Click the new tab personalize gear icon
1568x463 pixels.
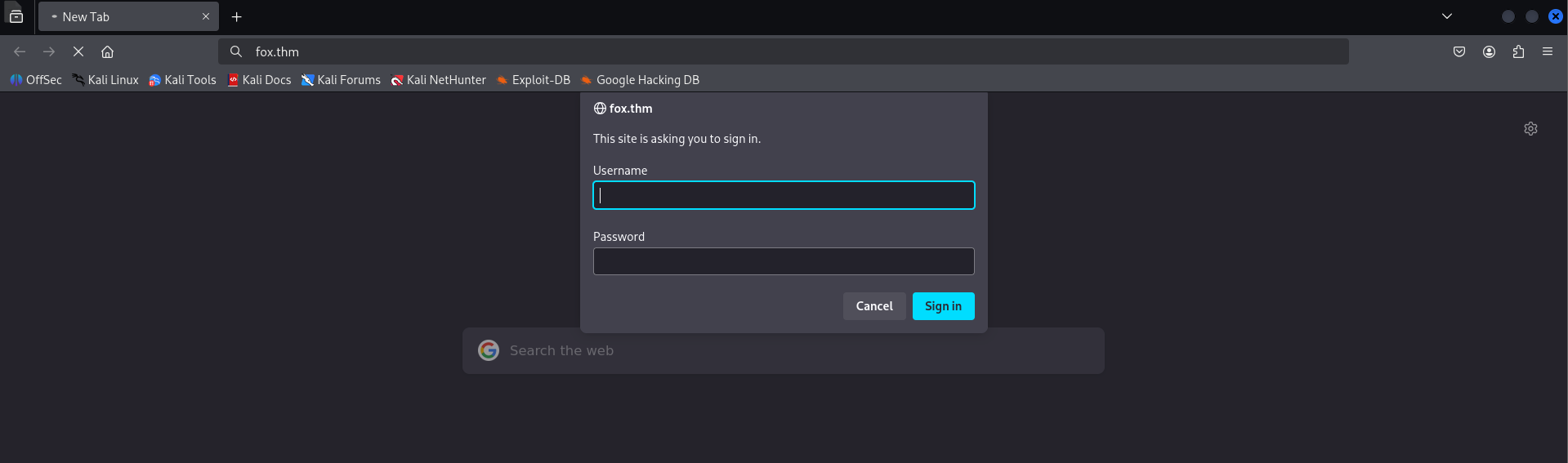point(1530,128)
